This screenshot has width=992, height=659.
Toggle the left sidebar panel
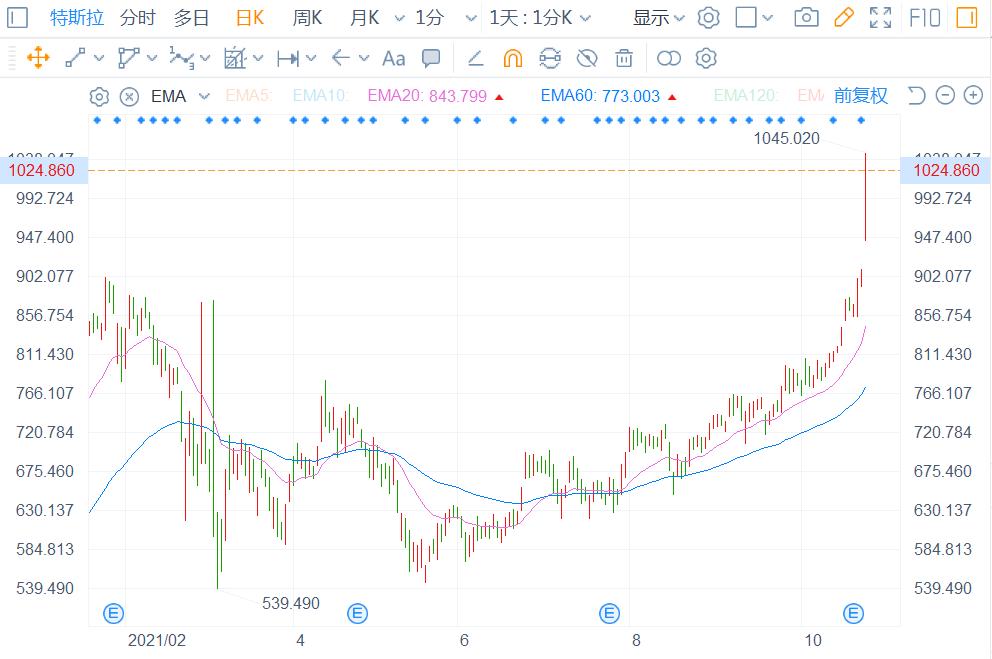[x=18, y=18]
